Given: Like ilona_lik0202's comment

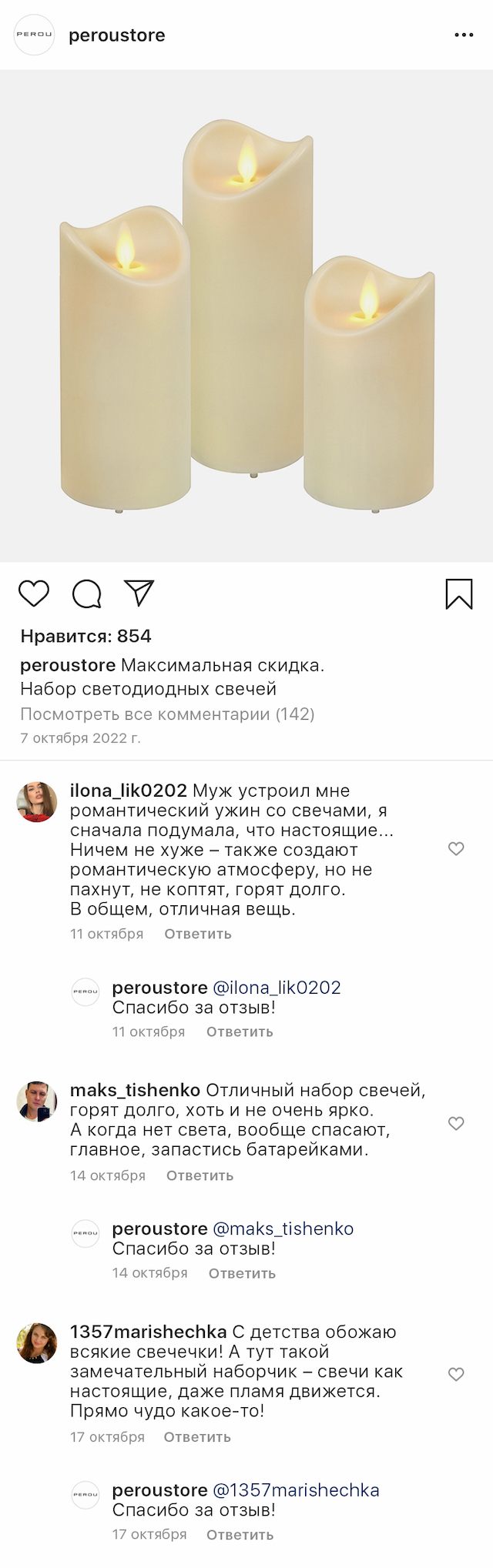Looking at the screenshot, I should pyautogui.click(x=456, y=848).
